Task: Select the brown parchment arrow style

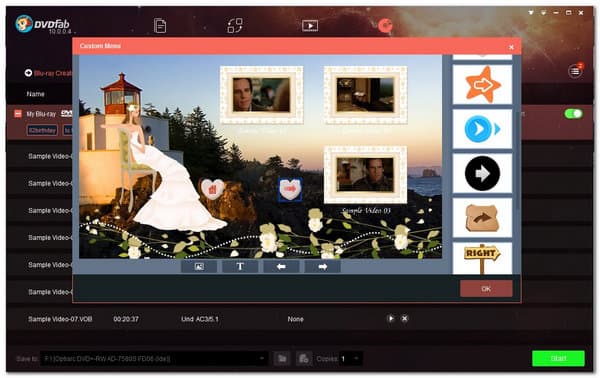Action: [482, 218]
